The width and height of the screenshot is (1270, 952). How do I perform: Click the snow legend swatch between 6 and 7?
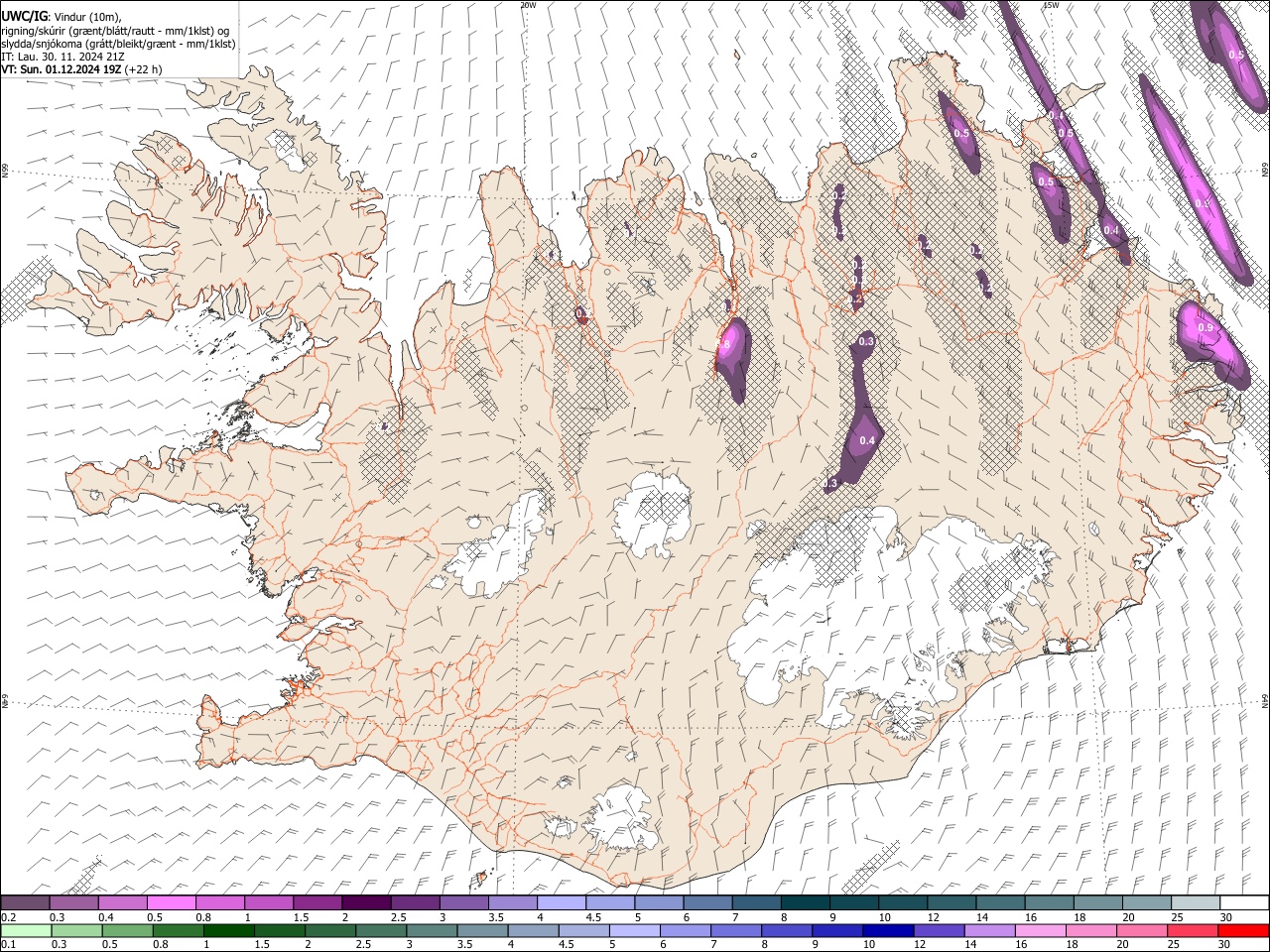point(706,902)
